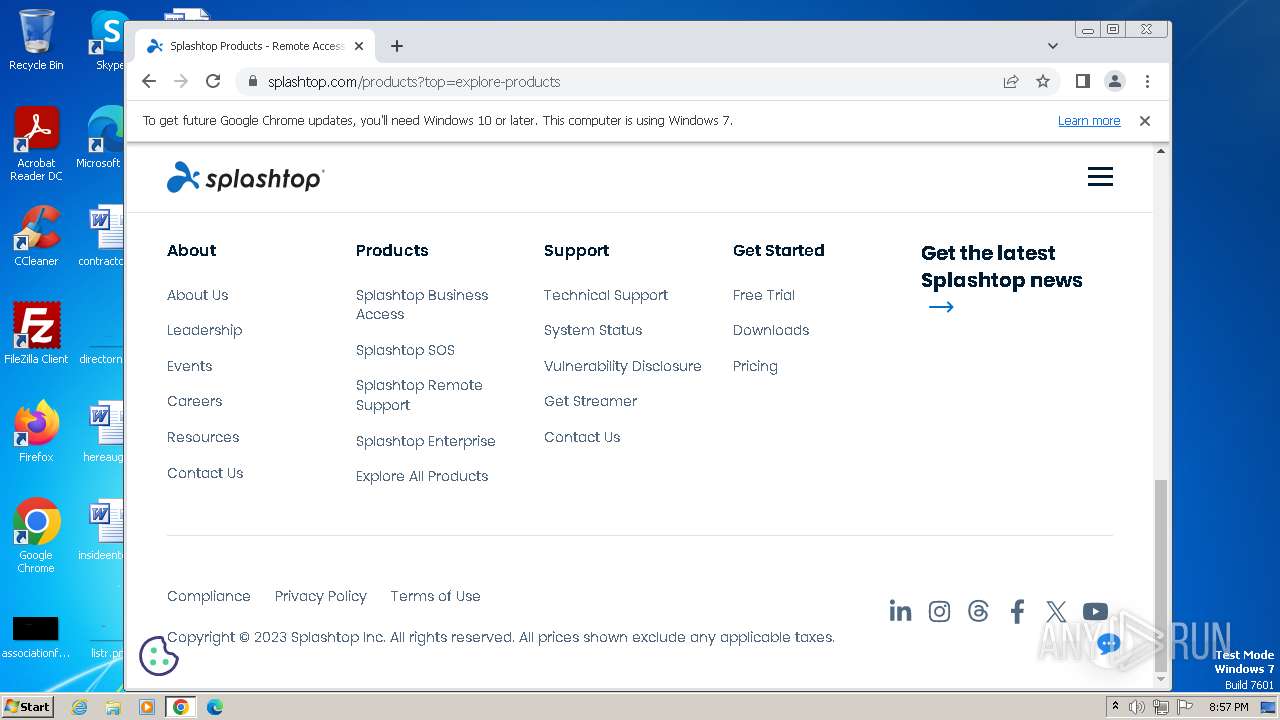Open Splashtop Enterprise link
The width and height of the screenshot is (1280, 720).
pyautogui.click(x=426, y=441)
